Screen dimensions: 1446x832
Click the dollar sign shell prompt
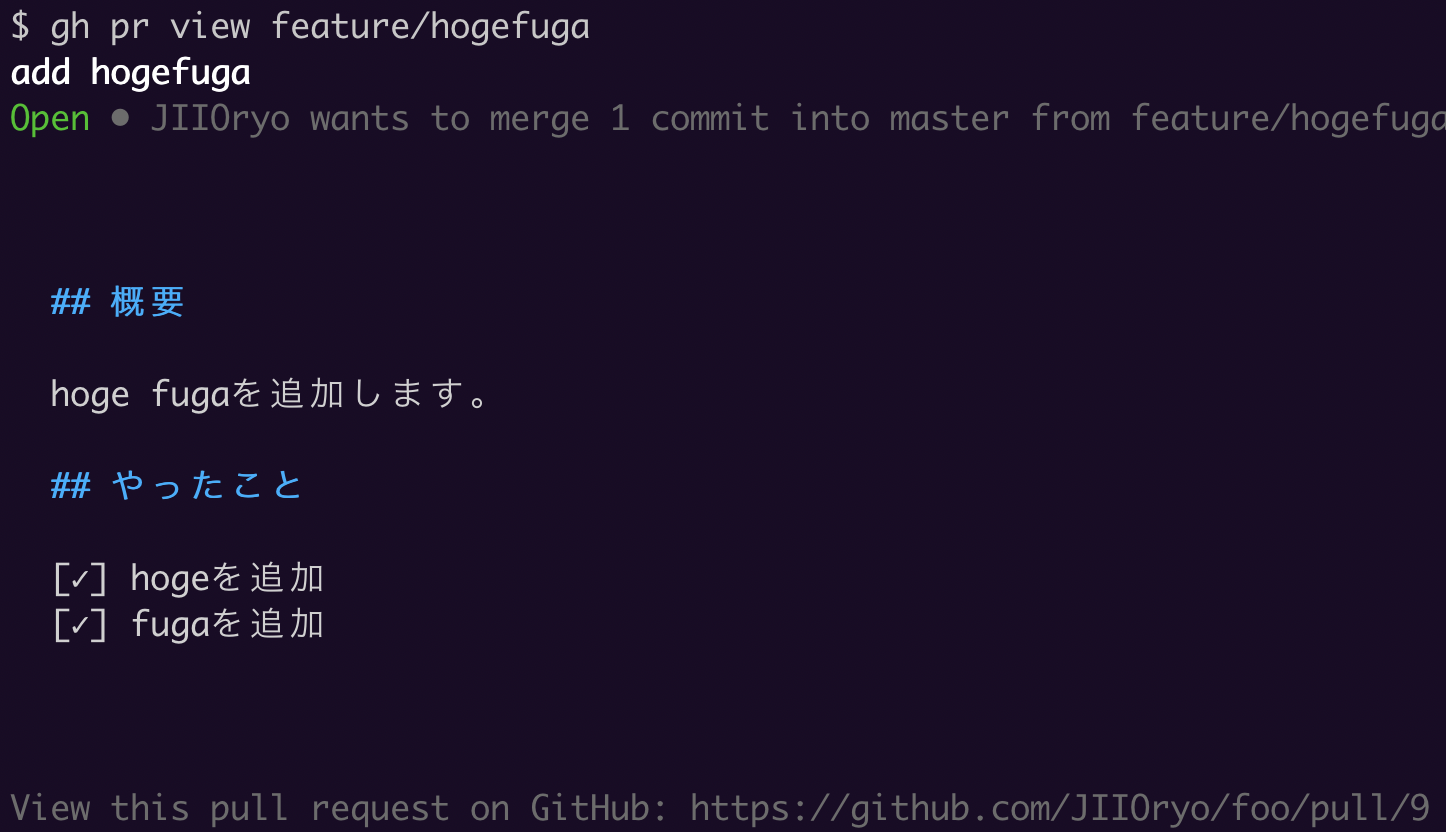(20, 26)
